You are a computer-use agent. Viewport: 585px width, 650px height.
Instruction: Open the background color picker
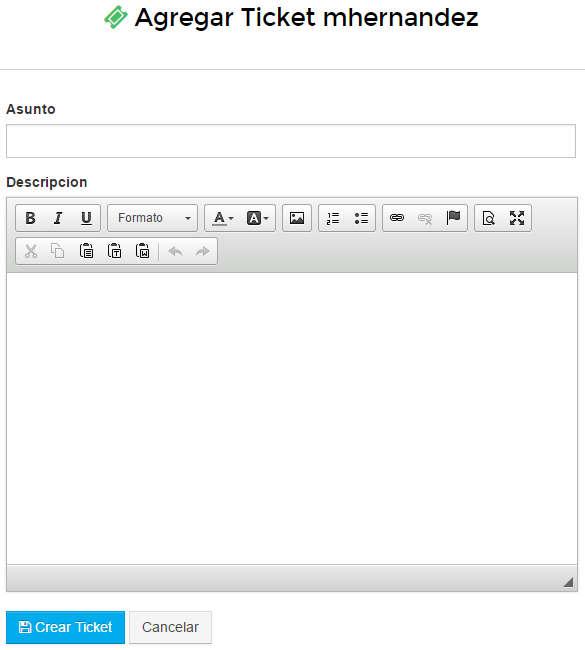257,218
